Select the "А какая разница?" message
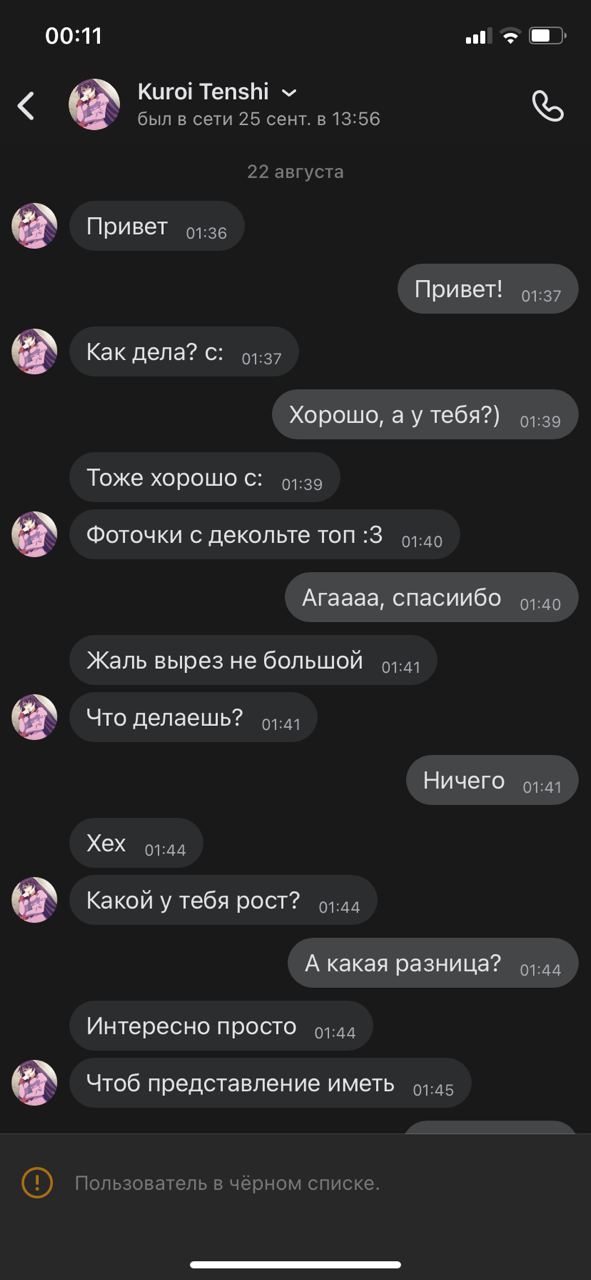 click(x=433, y=963)
